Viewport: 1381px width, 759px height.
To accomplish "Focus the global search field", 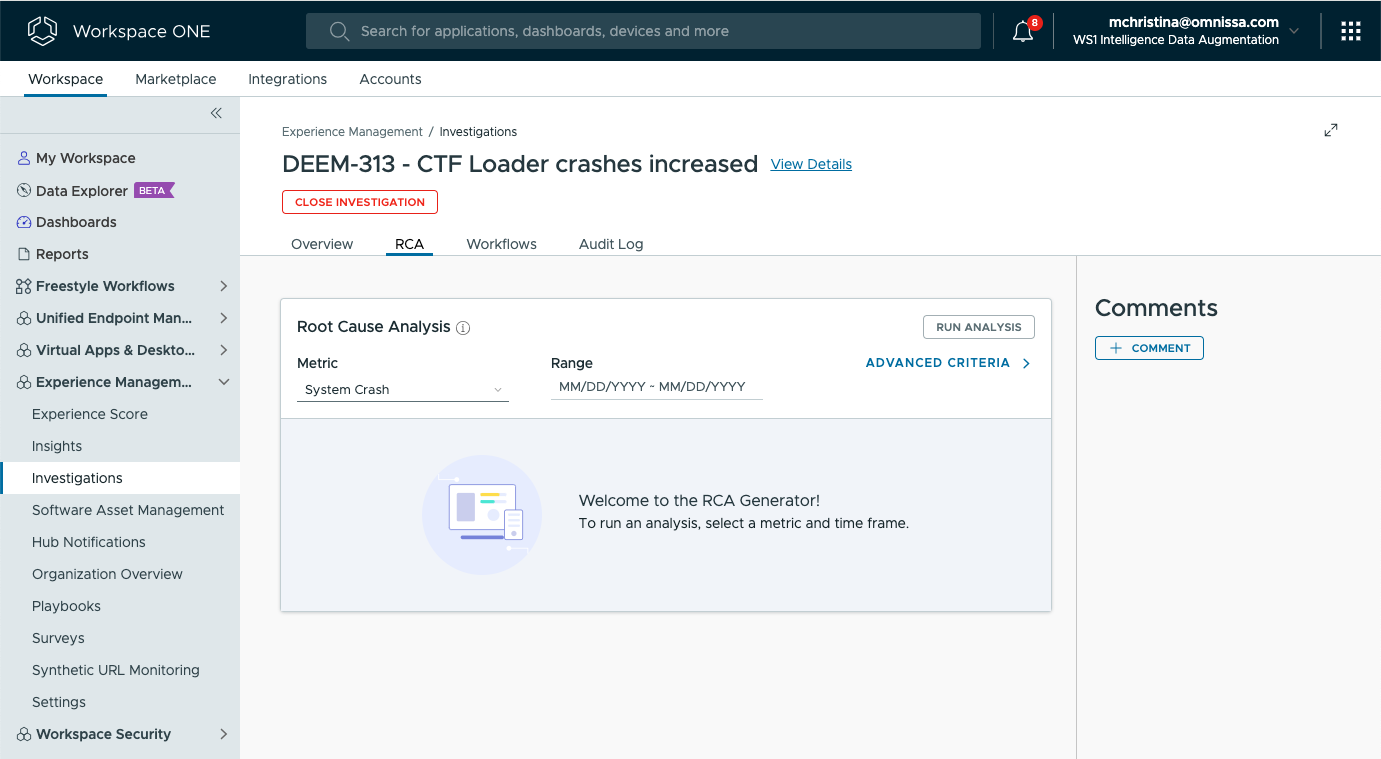I will pos(643,31).
